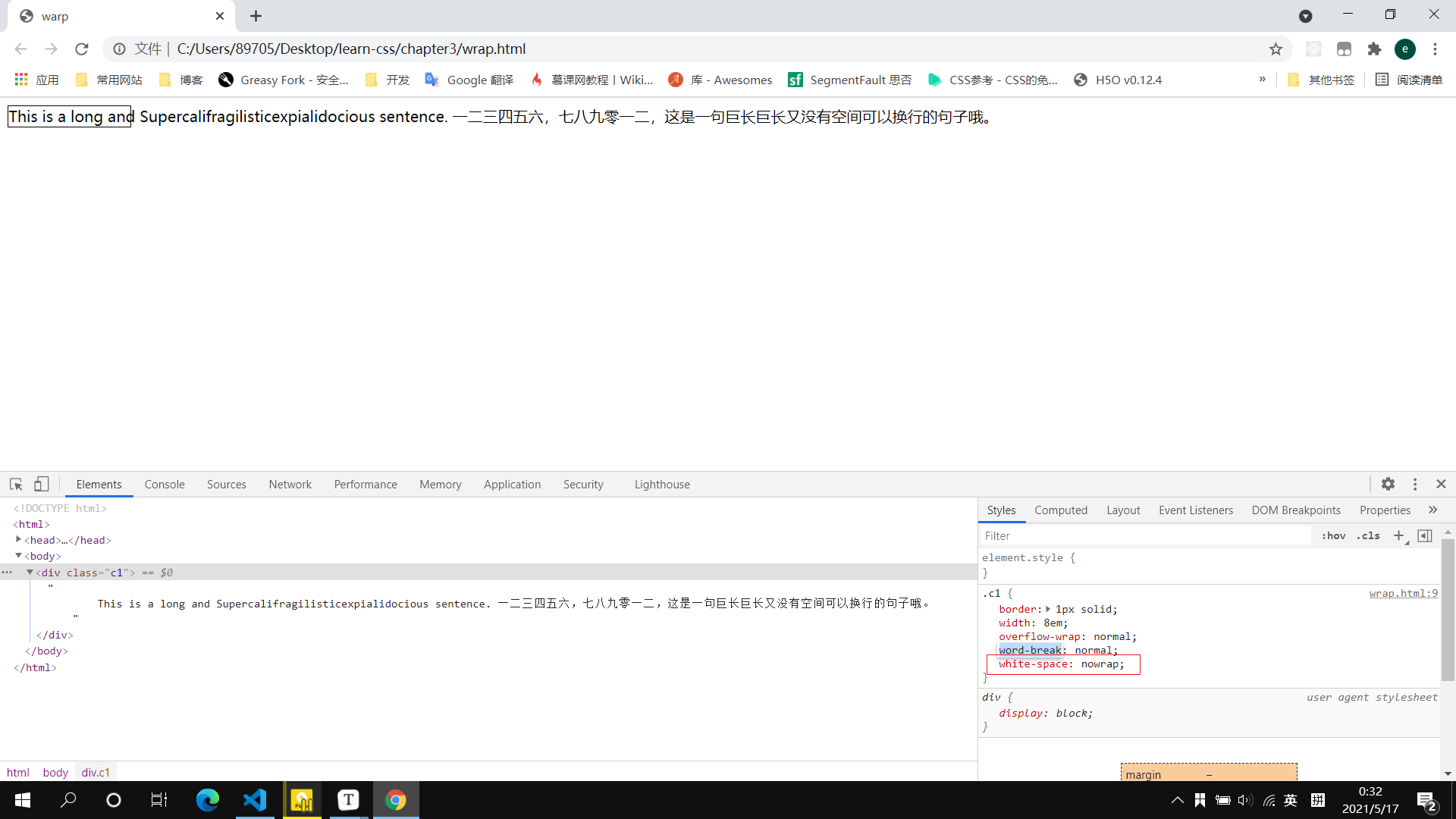
Task: Switch to the Console tab
Action: pyautogui.click(x=165, y=485)
